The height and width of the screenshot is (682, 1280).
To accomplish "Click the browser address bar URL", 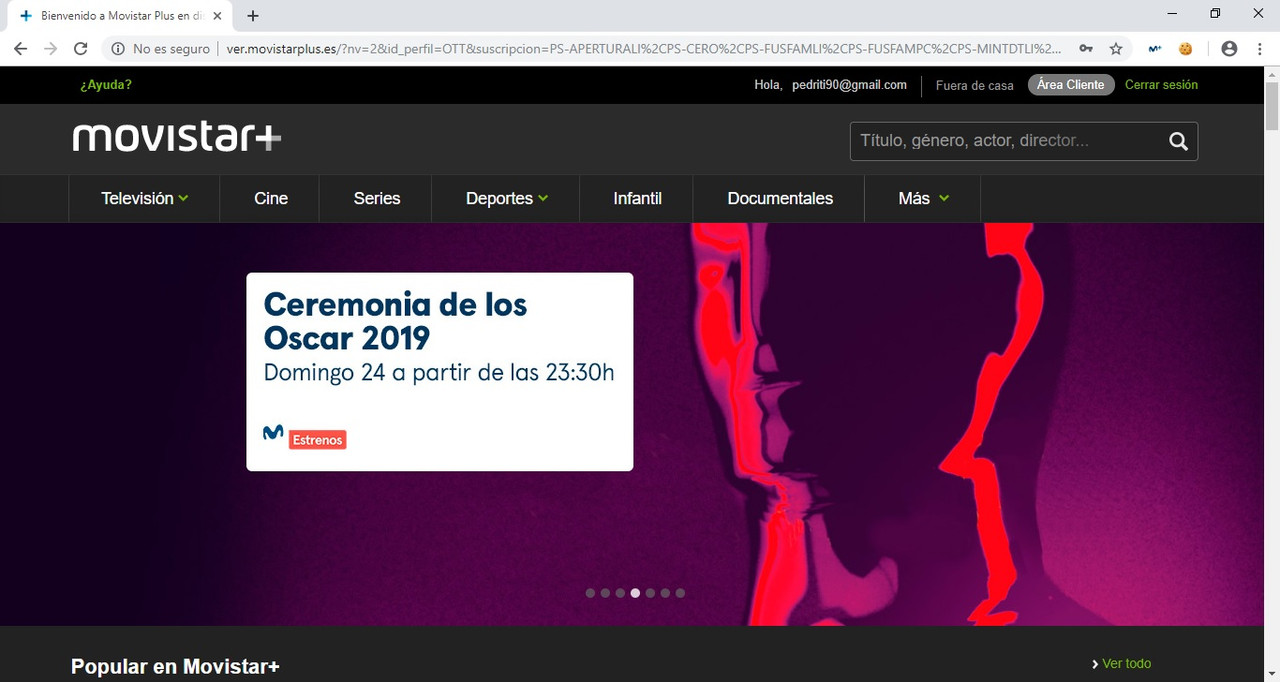I will pos(645,48).
